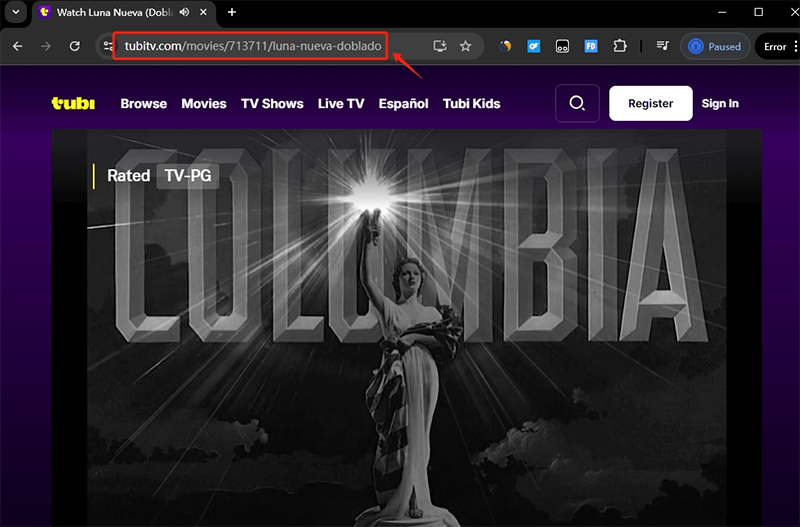Click the Tubi logo in header

click(73, 103)
